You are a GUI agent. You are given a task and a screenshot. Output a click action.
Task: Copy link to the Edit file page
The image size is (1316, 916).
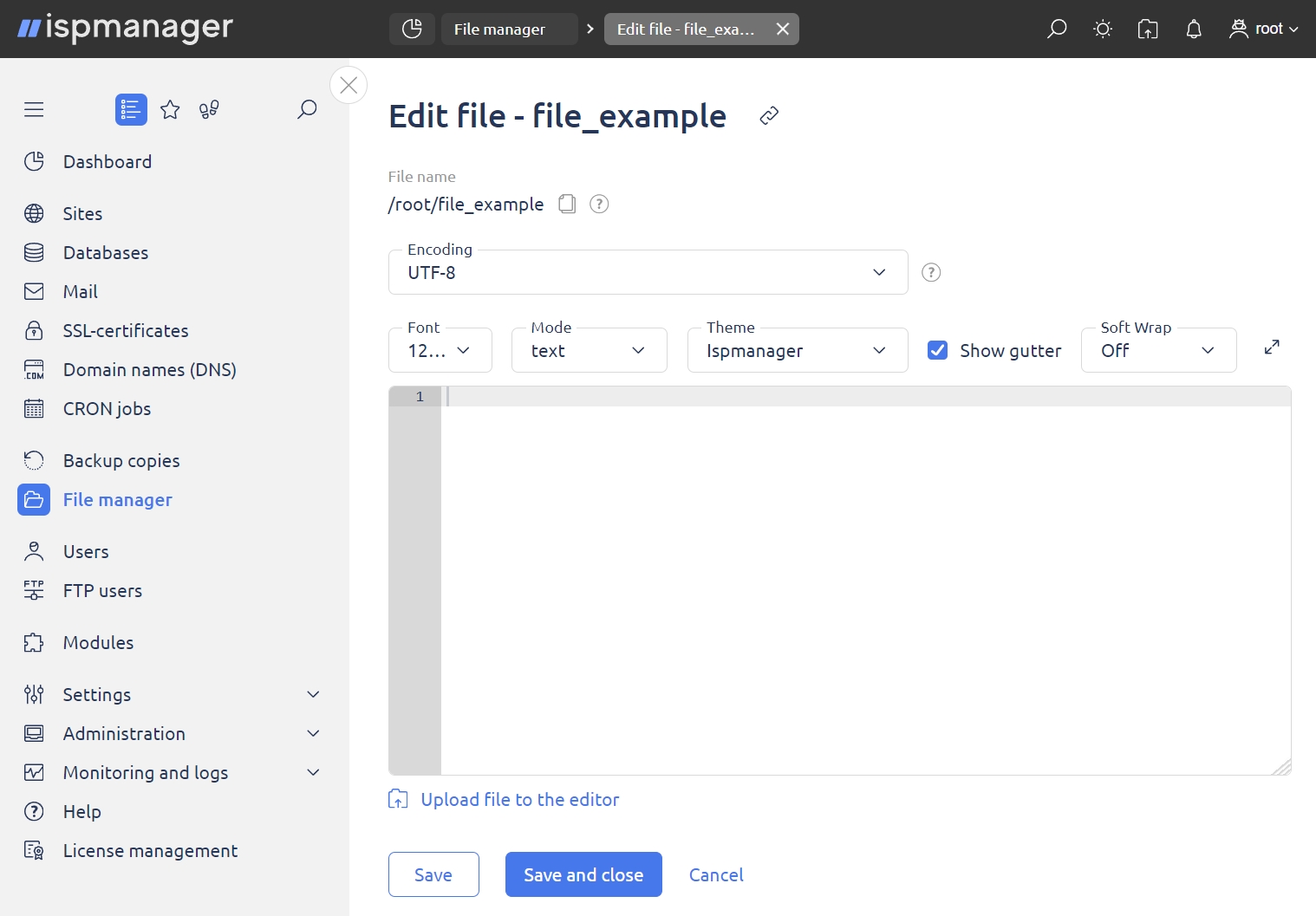click(x=769, y=116)
